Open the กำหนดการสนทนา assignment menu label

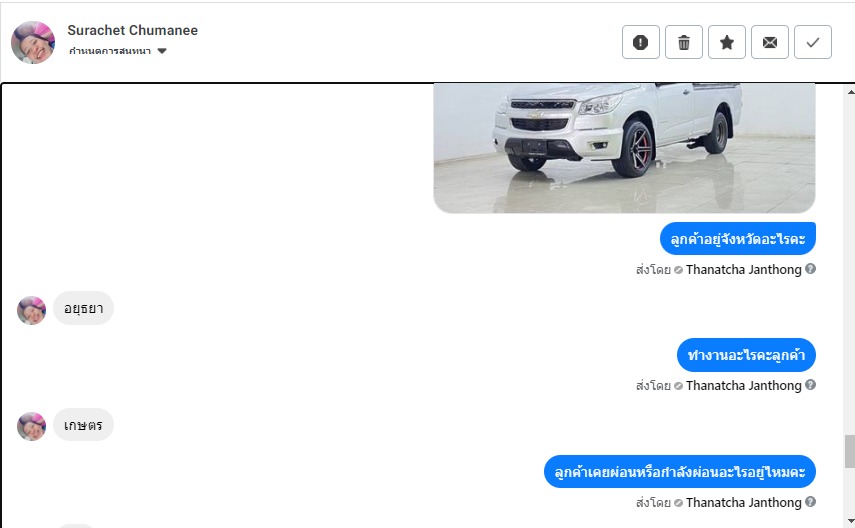pyautogui.click(x=110, y=51)
